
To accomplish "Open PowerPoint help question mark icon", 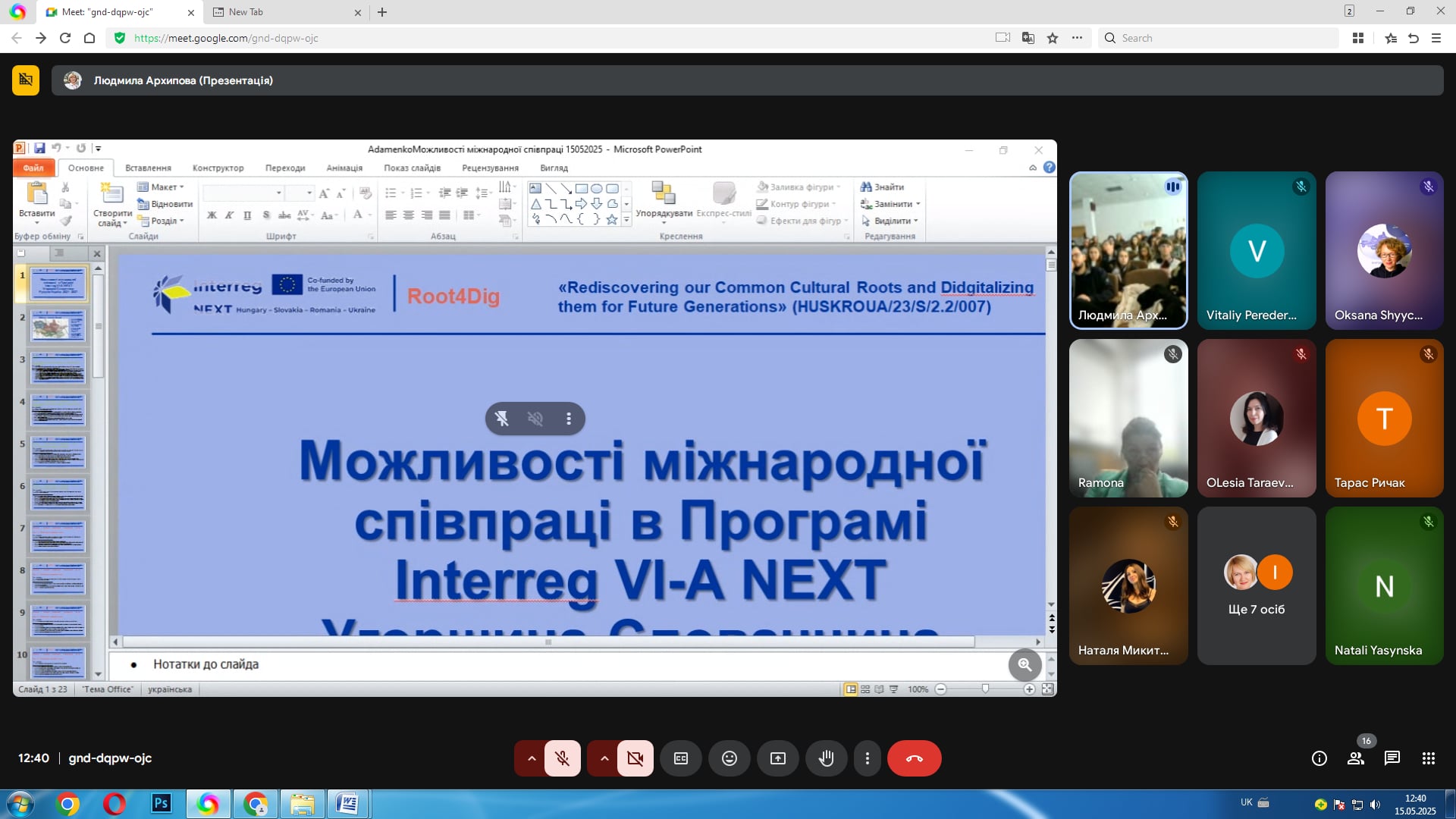I will click(x=1049, y=168).
